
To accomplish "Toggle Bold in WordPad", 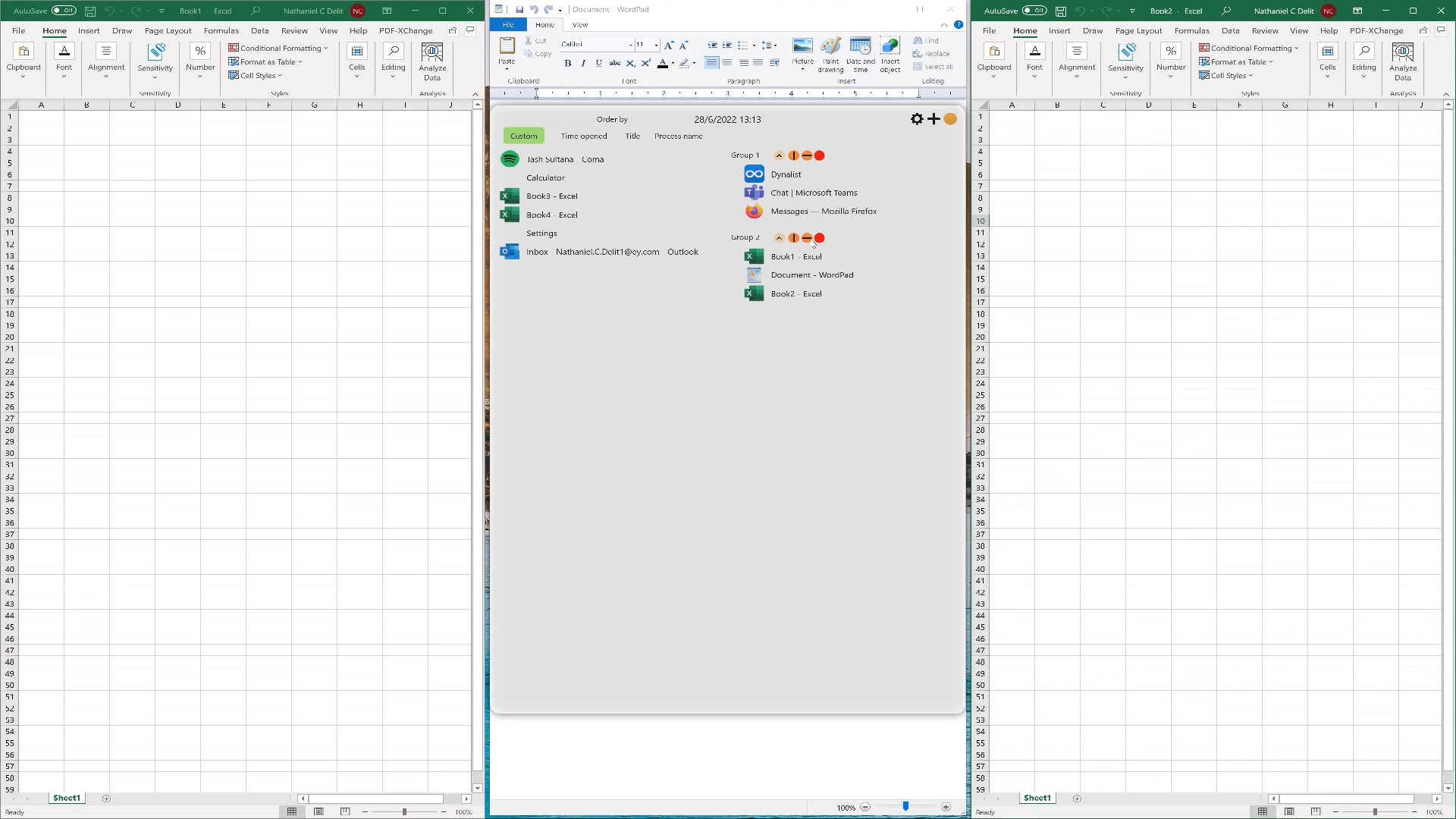I will click(567, 64).
